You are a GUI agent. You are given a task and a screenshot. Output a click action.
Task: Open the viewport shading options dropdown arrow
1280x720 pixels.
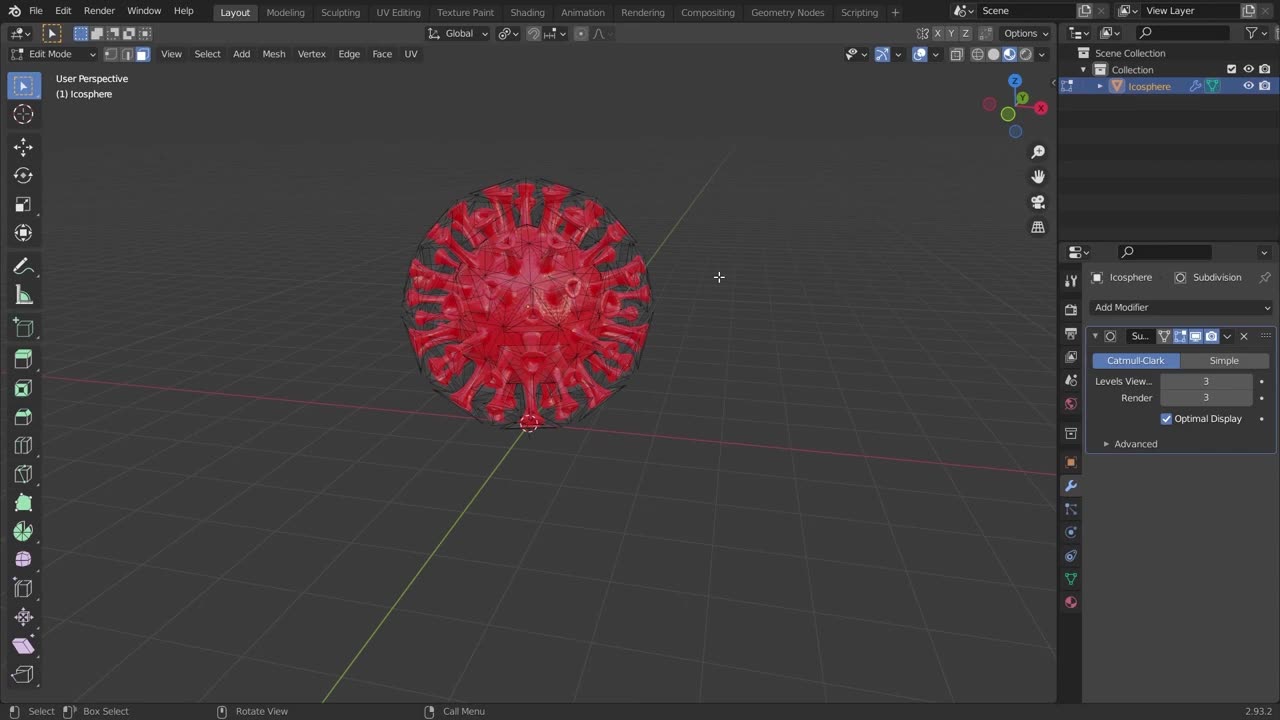tap(1042, 54)
